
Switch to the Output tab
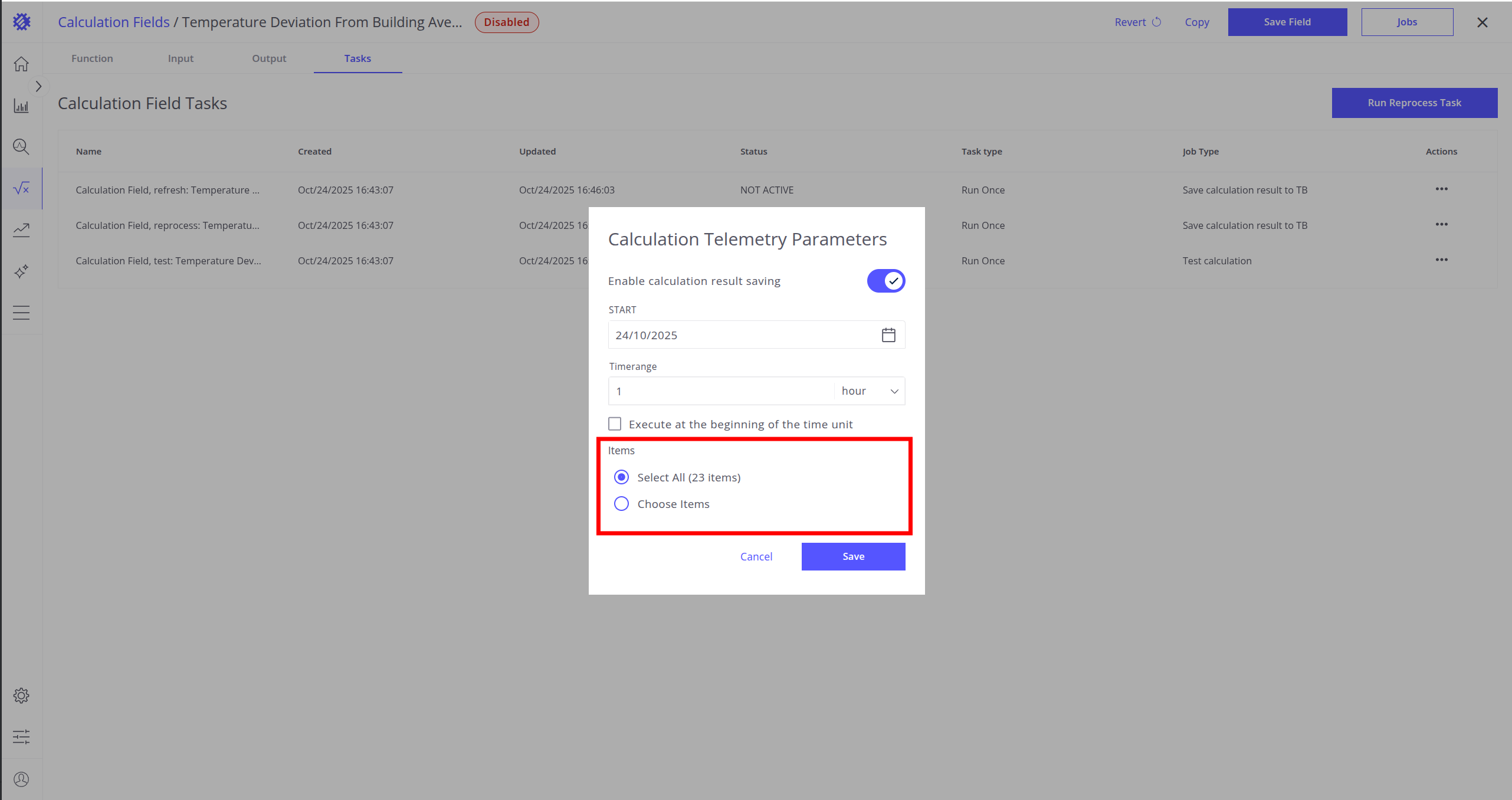269,58
